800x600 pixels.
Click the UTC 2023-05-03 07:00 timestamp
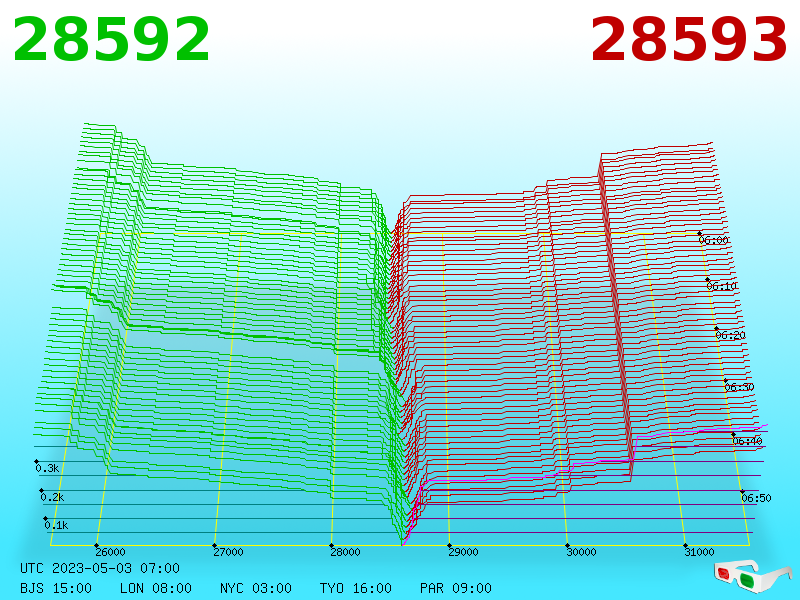click(x=100, y=568)
